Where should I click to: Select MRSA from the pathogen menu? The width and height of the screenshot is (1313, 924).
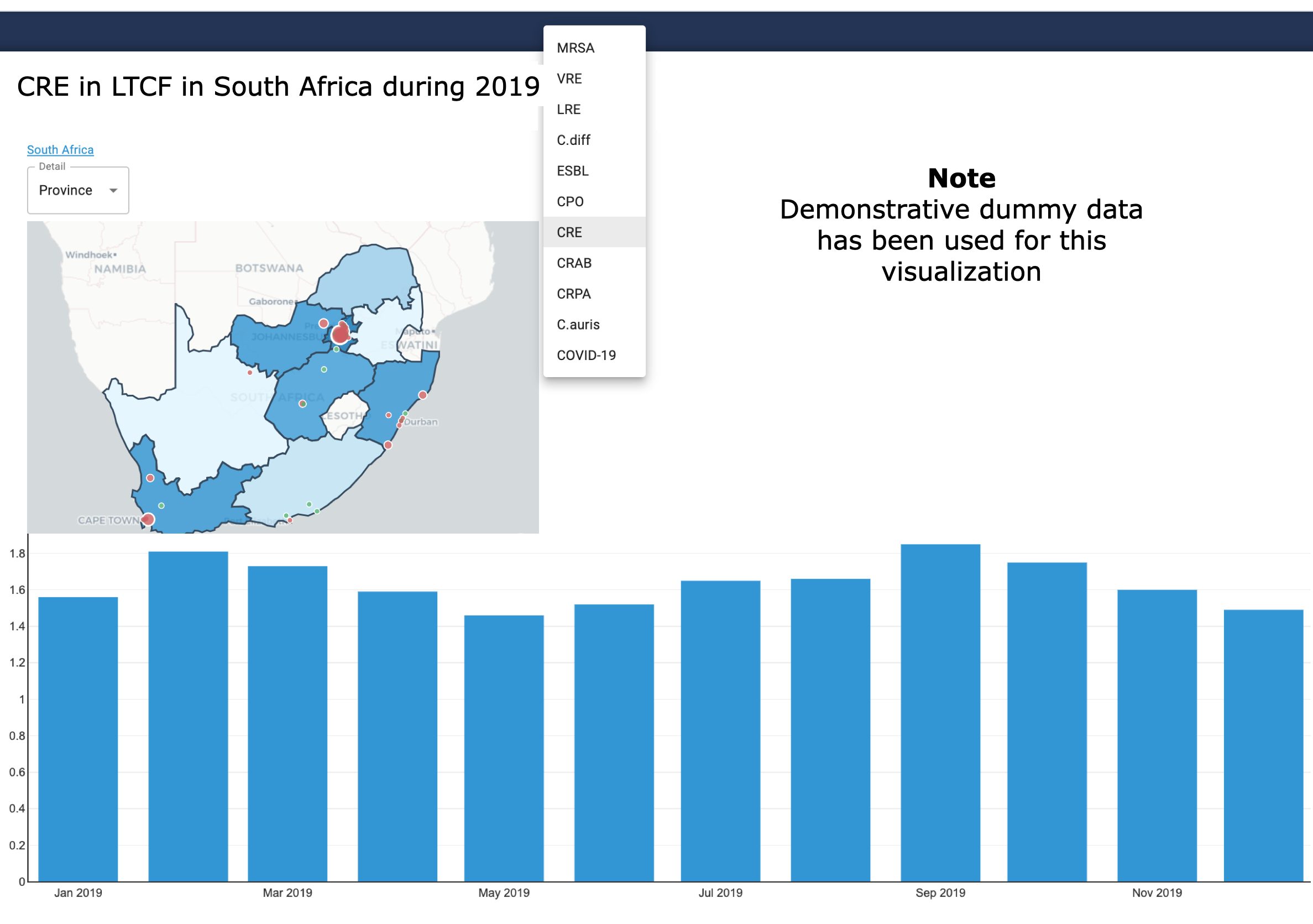click(x=576, y=48)
